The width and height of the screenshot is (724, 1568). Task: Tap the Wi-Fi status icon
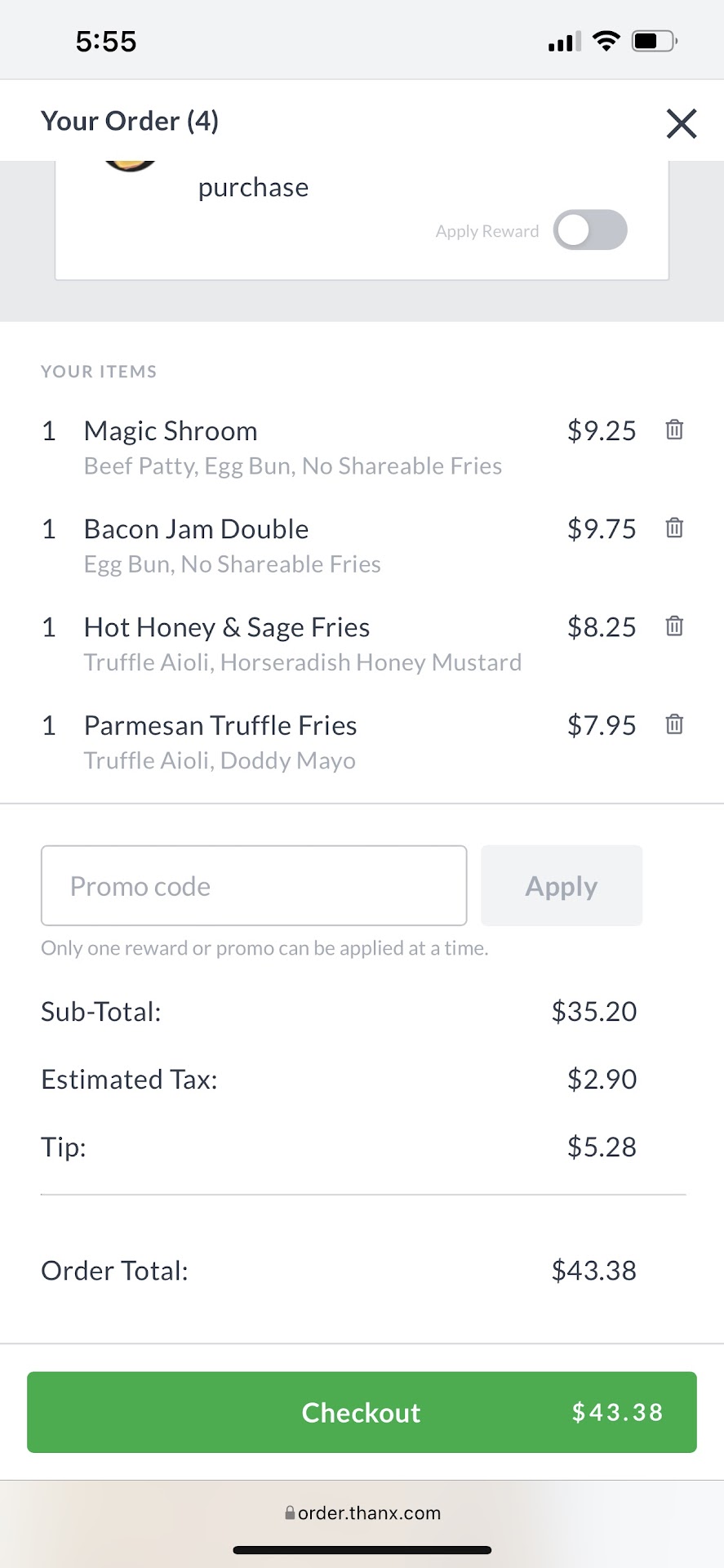point(606,41)
